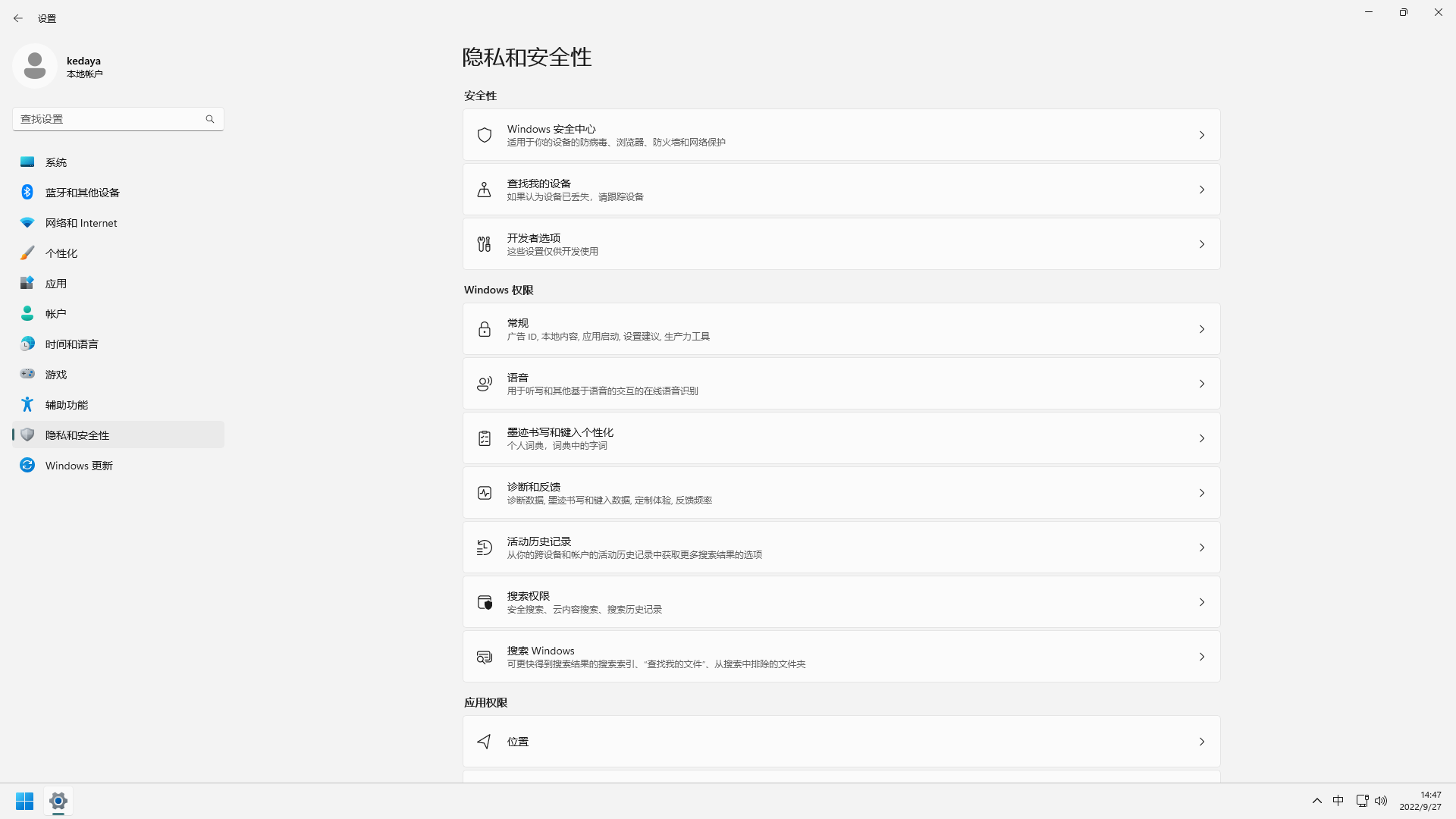The width and height of the screenshot is (1456, 819).
Task: Select 系统 in the sidebar
Action: [56, 162]
